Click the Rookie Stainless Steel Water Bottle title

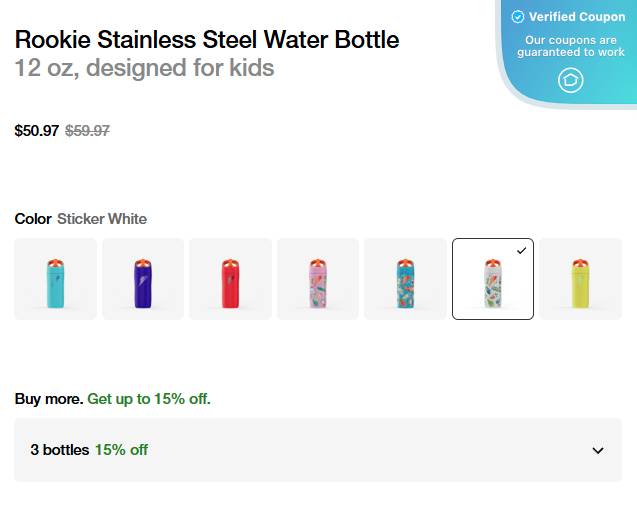point(207,40)
